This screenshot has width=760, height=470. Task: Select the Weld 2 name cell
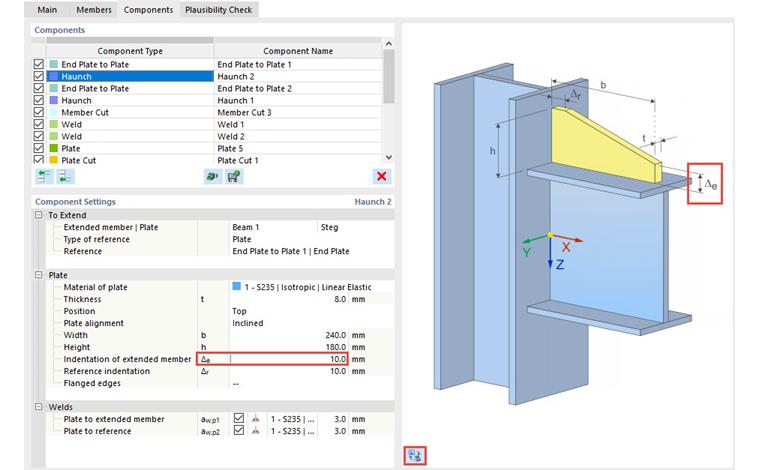tap(298, 137)
